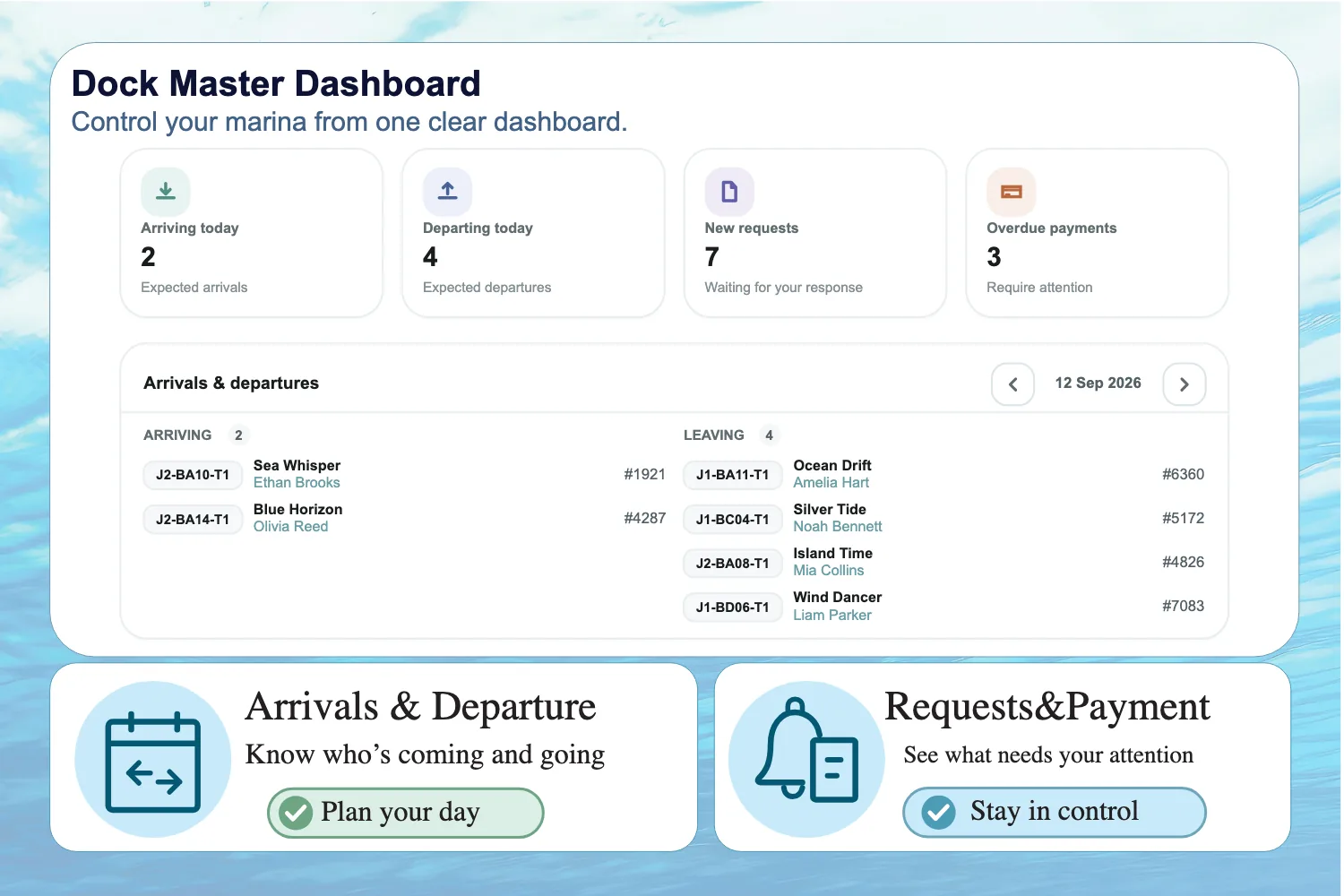The image size is (1344, 896).
Task: Click boat name Silver Tide
Action: 830,510
